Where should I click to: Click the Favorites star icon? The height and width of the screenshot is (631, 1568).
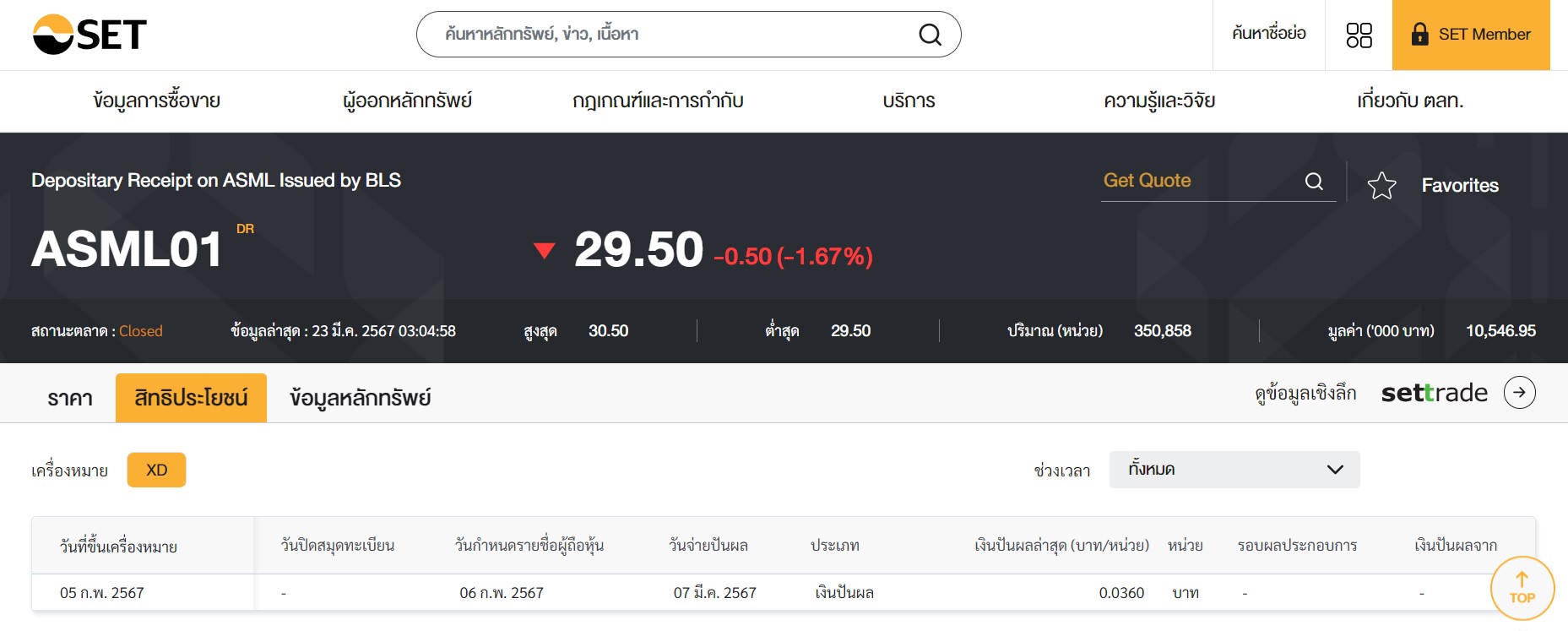click(1382, 185)
